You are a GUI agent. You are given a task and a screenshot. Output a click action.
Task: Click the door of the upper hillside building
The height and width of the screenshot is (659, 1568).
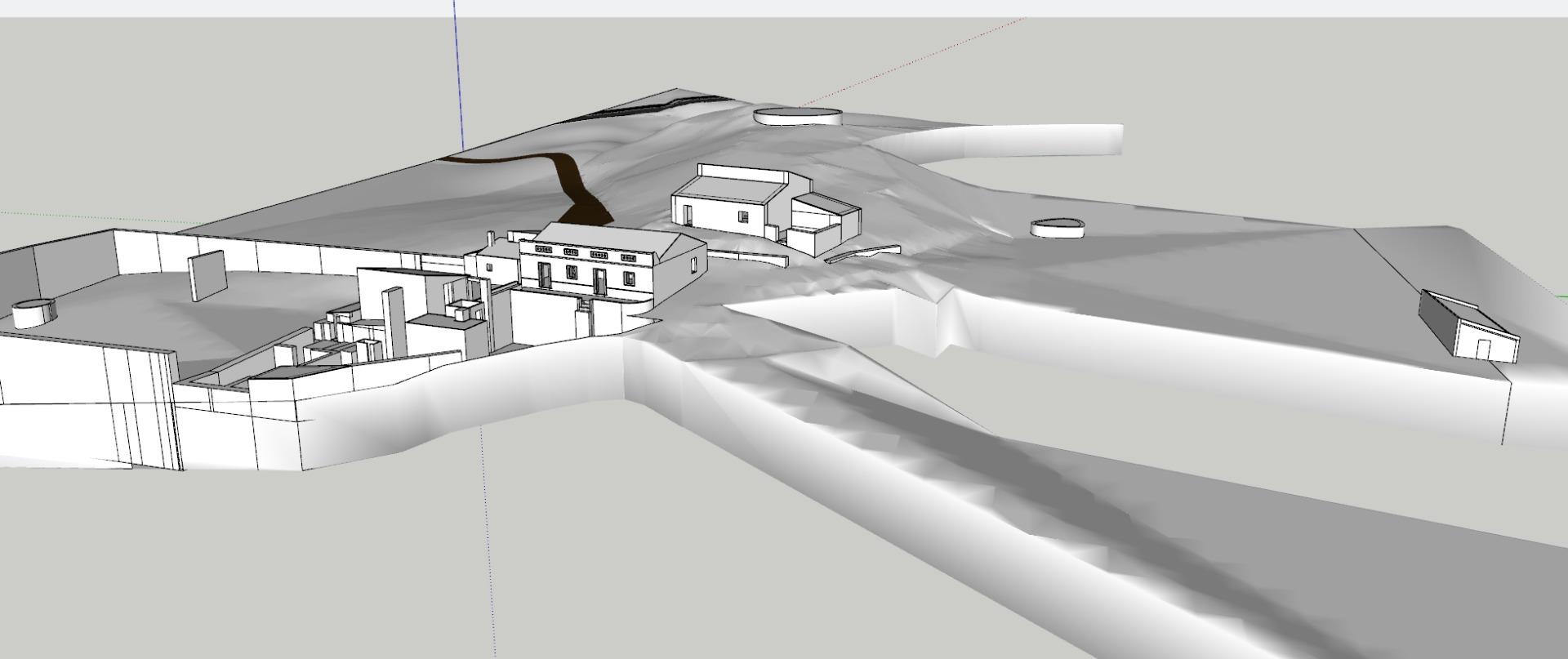coord(688,216)
